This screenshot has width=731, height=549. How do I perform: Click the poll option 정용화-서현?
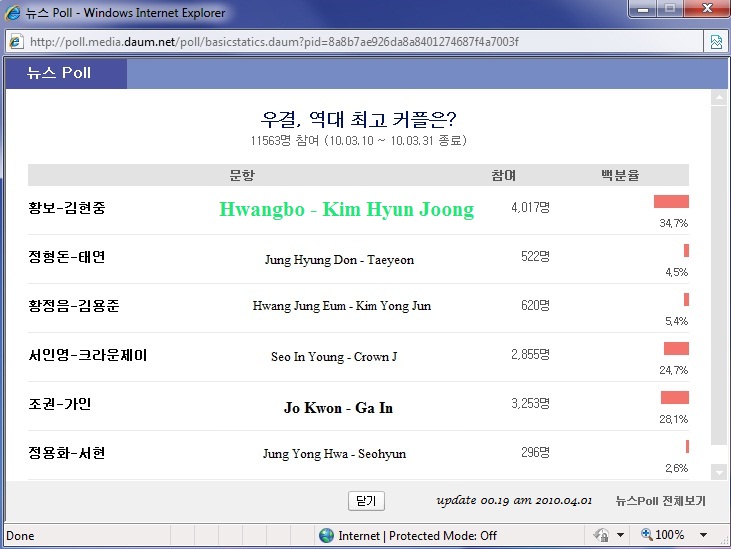pos(67,453)
